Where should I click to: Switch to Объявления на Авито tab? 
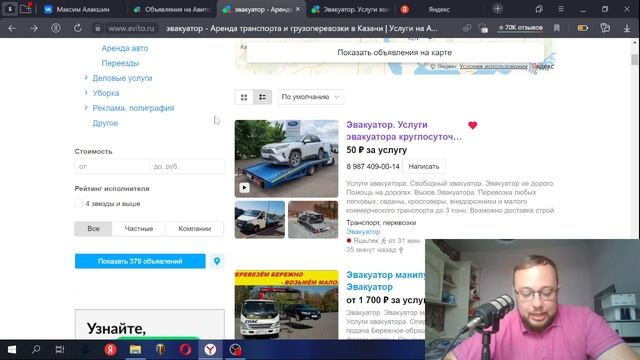173,9
